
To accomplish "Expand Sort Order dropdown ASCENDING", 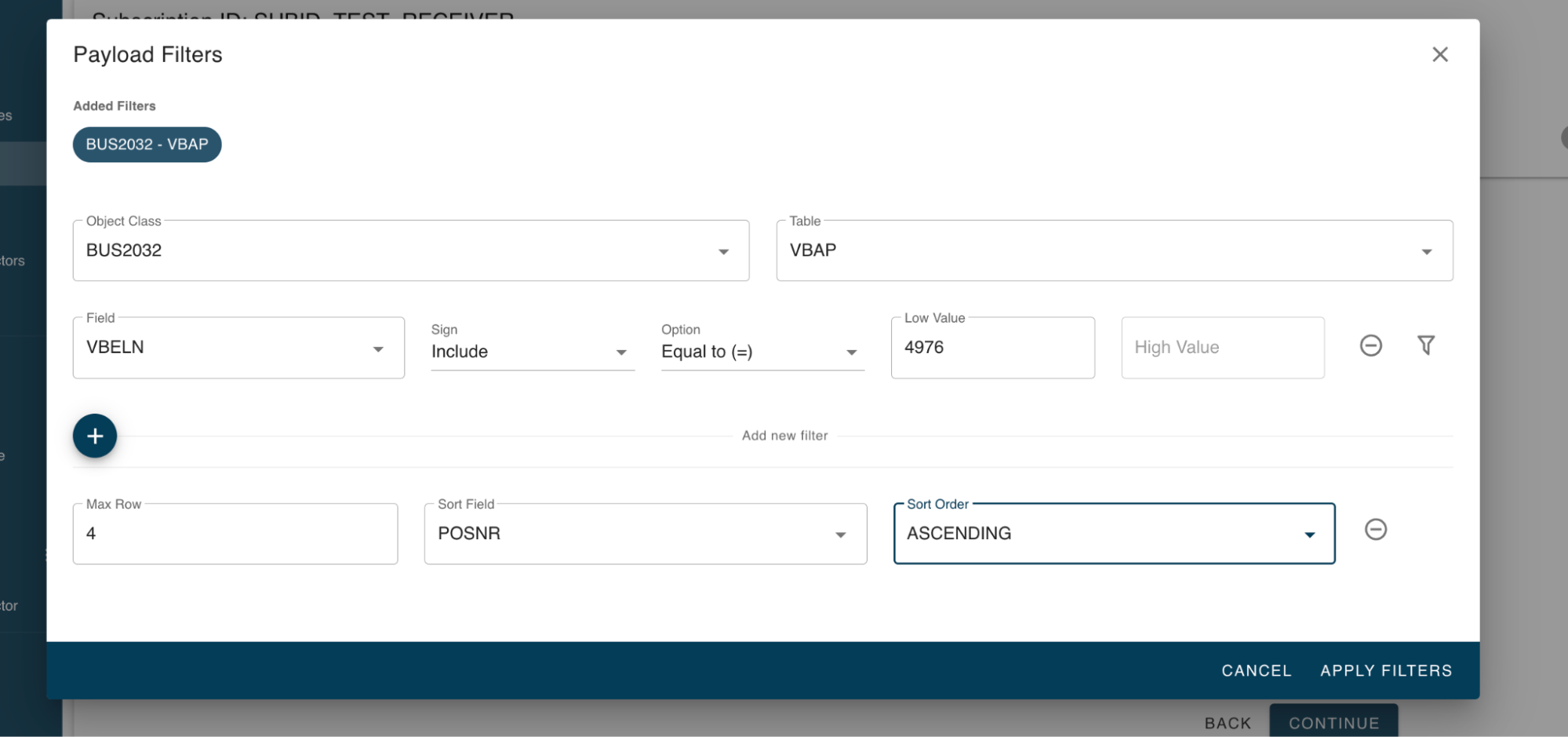I will pos(1113,534).
